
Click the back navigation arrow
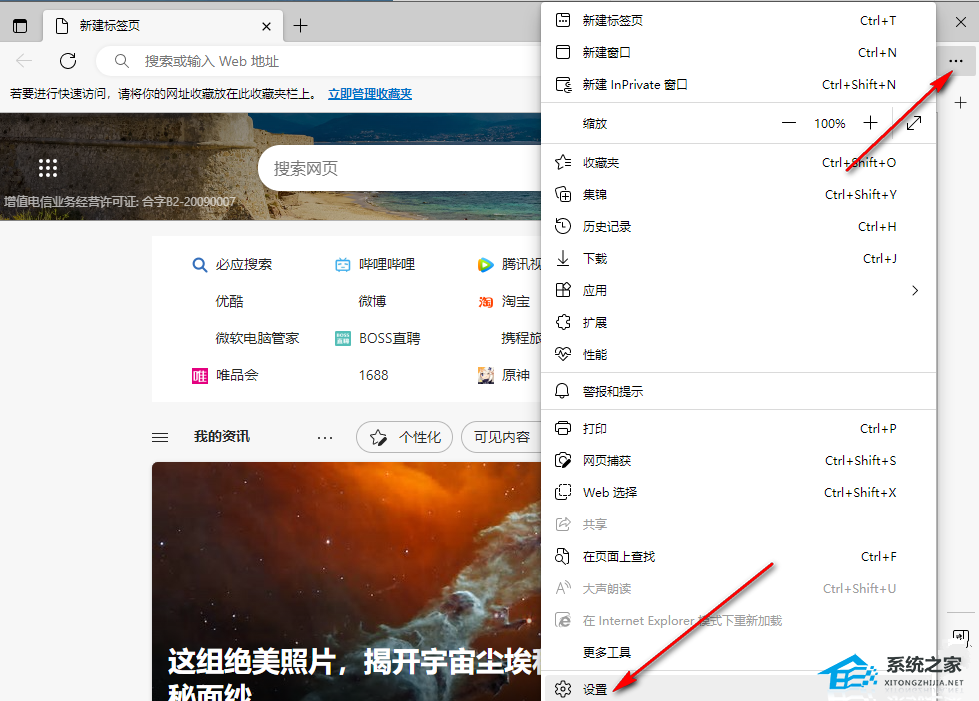(x=24, y=61)
